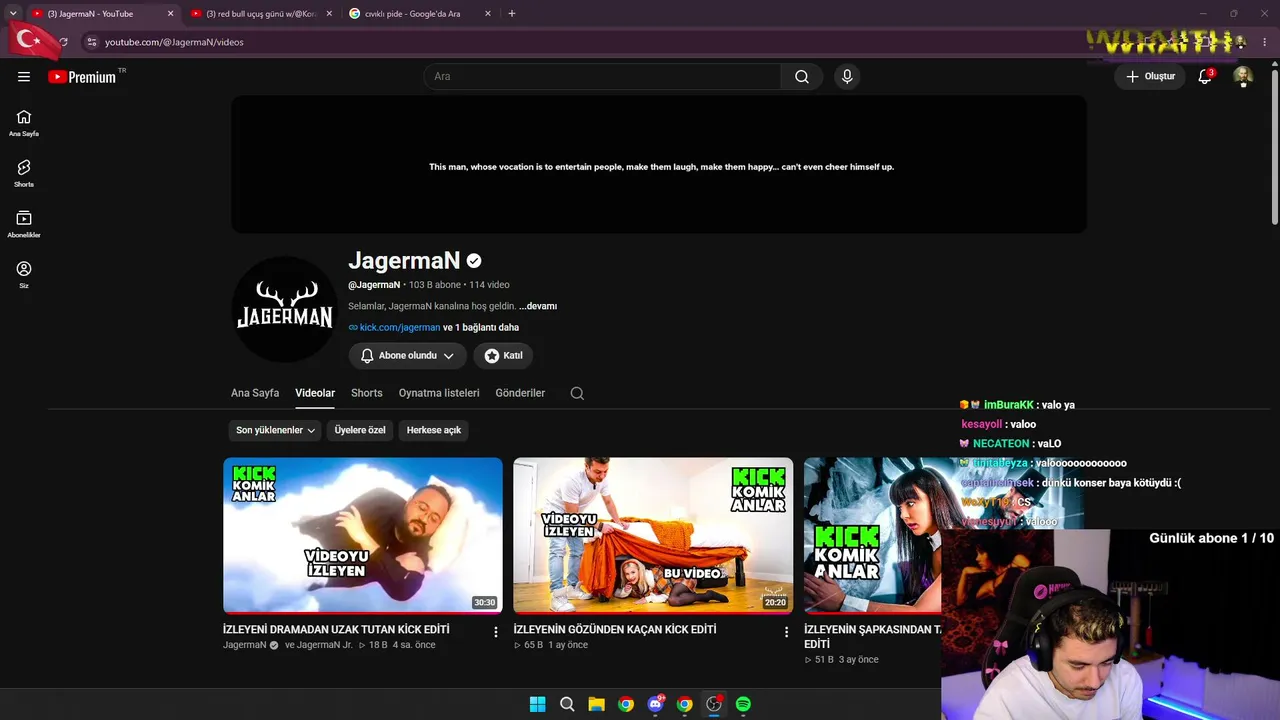This screenshot has width=1280, height=720.
Task: Search within the channel using the magnifier
Action: [577, 393]
